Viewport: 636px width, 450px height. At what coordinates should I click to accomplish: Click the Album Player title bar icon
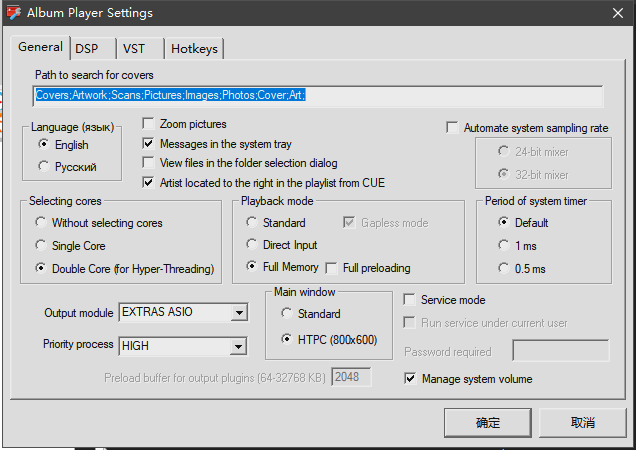(x=14, y=13)
